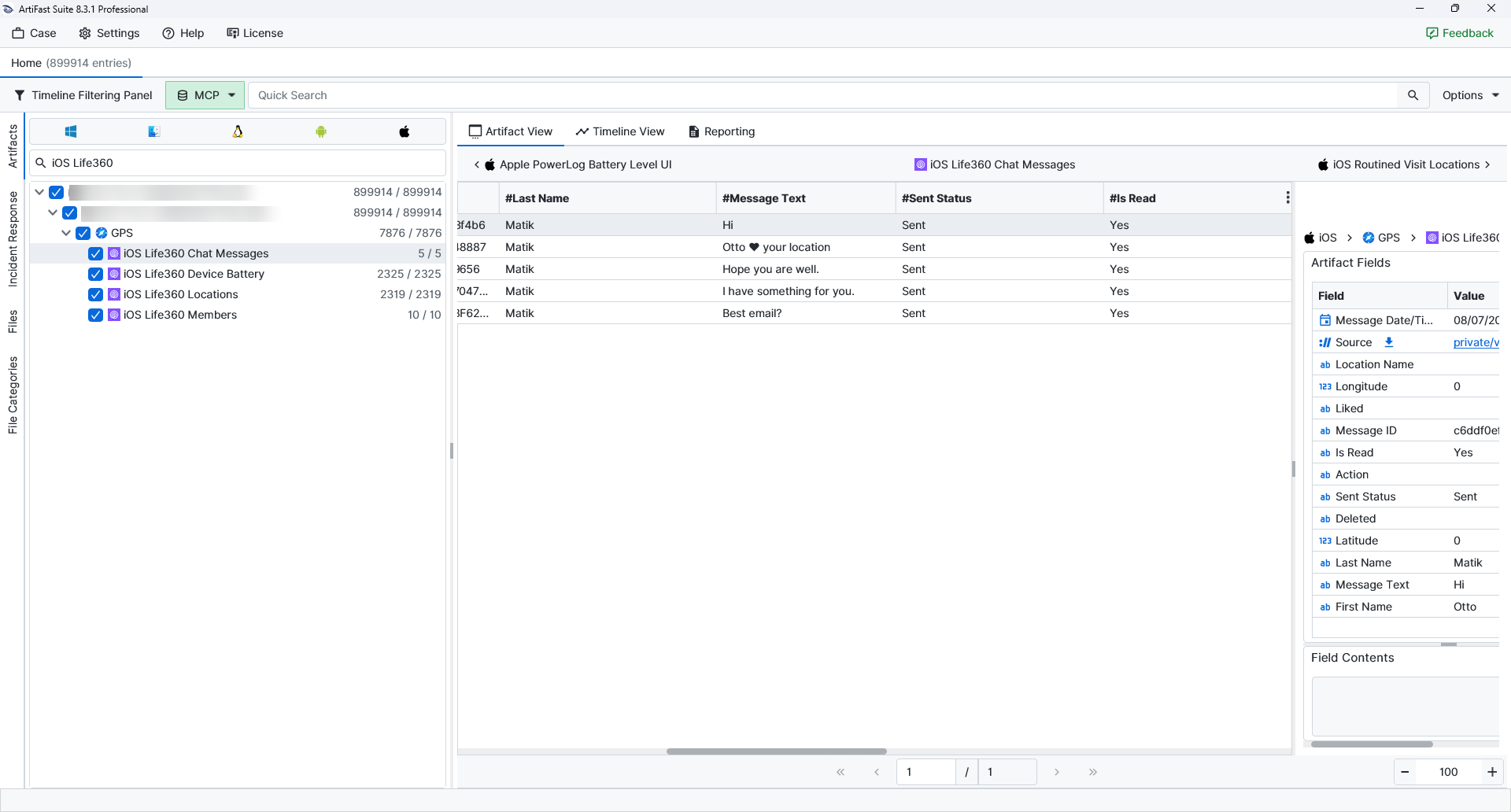Viewport: 1511px width, 812px height.
Task: Open the Options dropdown
Action: click(1470, 95)
